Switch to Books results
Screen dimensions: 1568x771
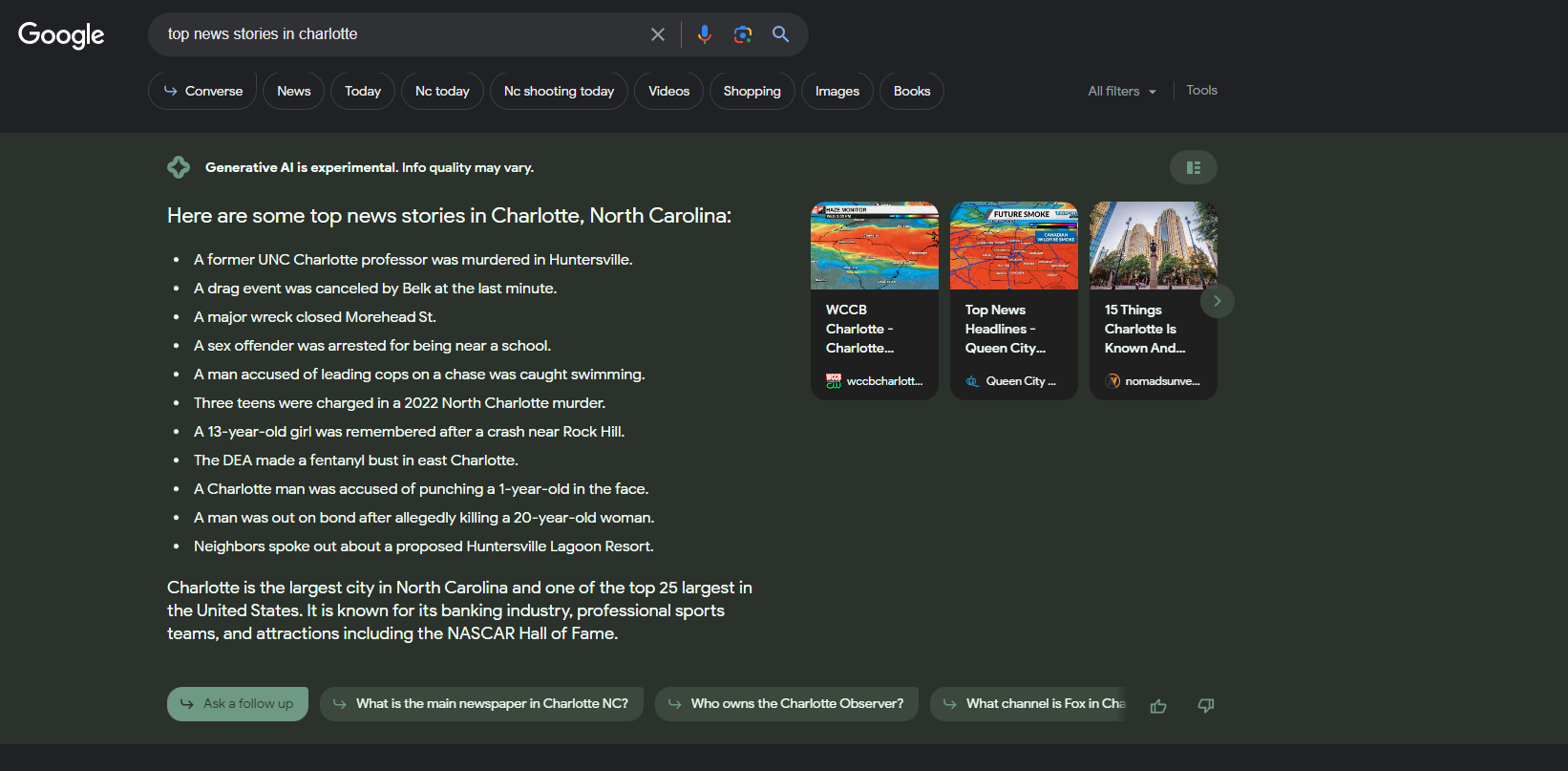tap(912, 91)
